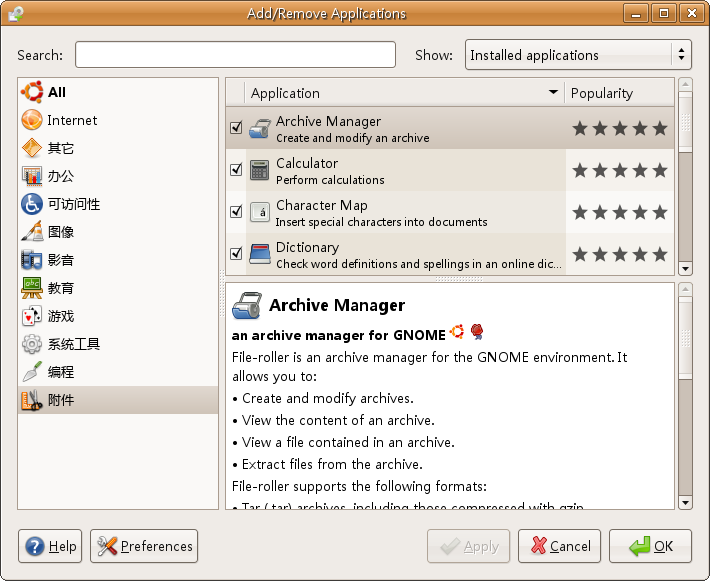Uncheck the Character Map checkbox
The image size is (710, 581).
(x=236, y=211)
